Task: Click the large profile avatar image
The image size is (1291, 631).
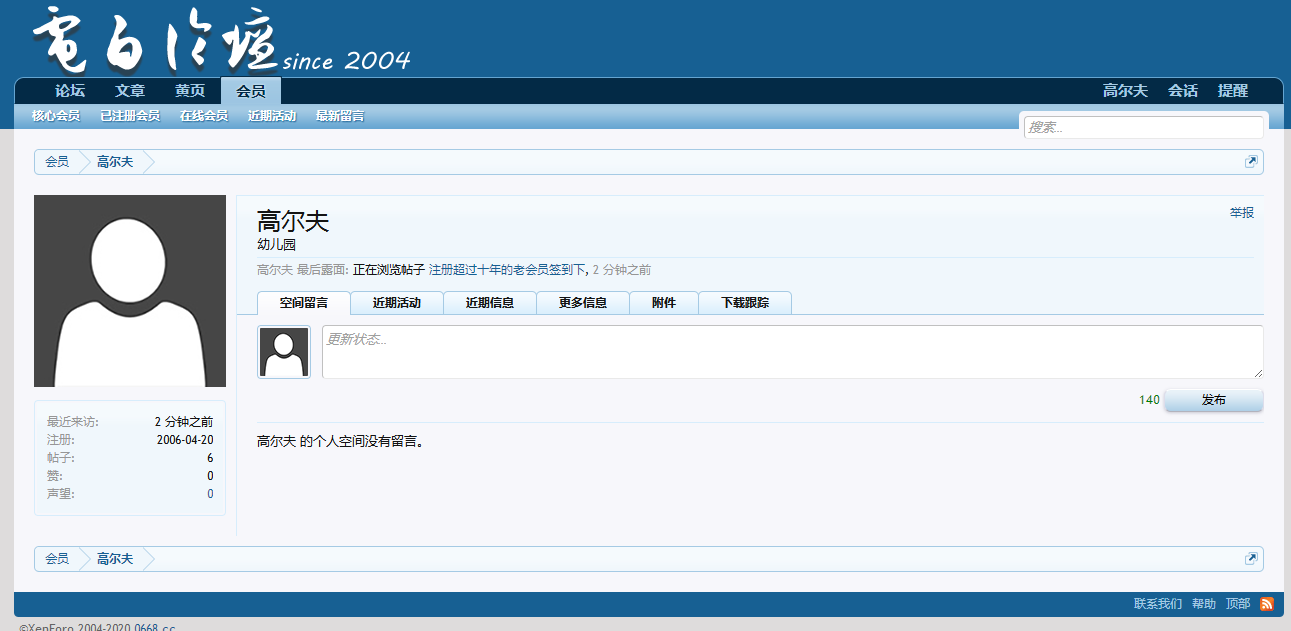Action: tap(130, 291)
